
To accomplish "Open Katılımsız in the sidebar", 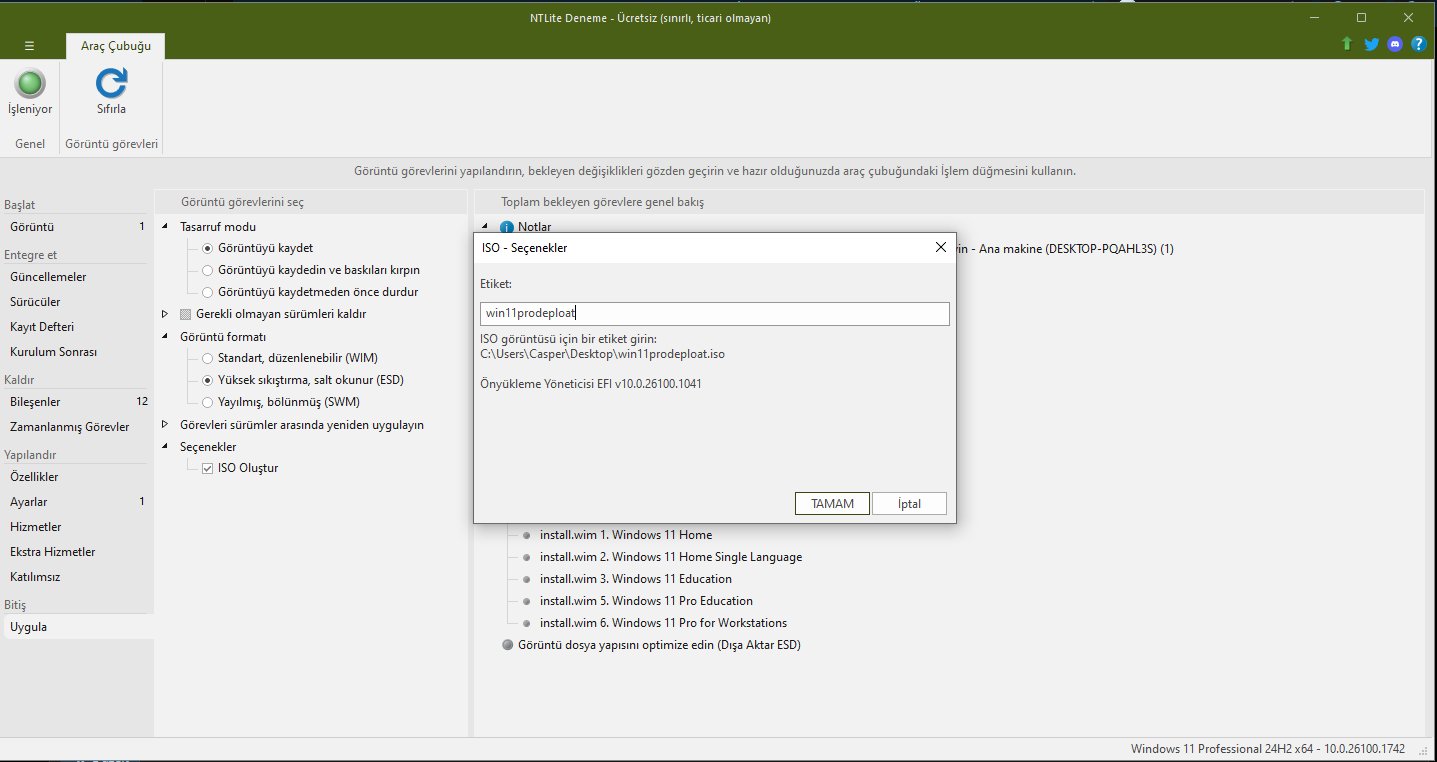I will [77, 577].
